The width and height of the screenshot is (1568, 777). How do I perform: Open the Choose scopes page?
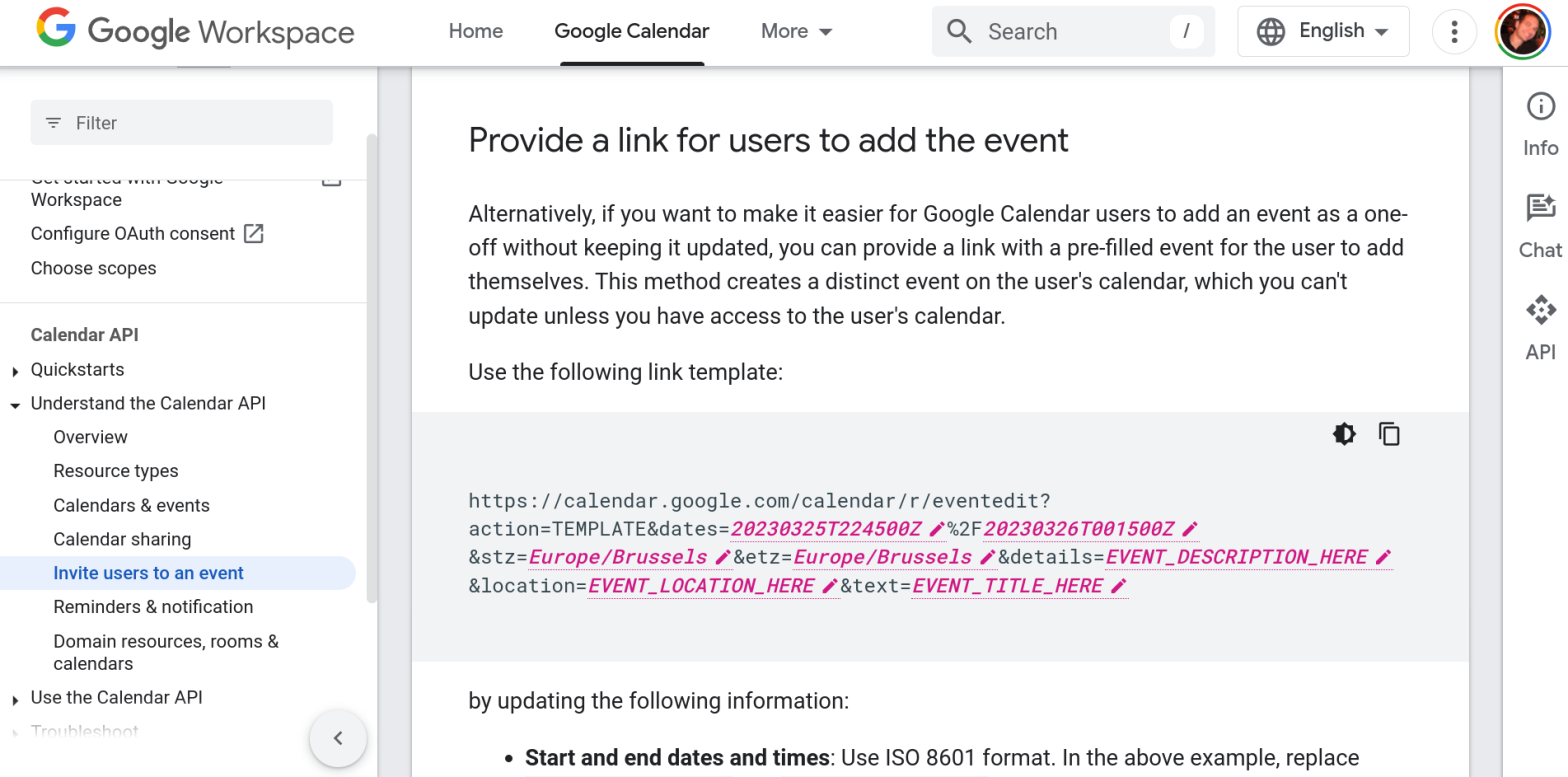coord(94,268)
